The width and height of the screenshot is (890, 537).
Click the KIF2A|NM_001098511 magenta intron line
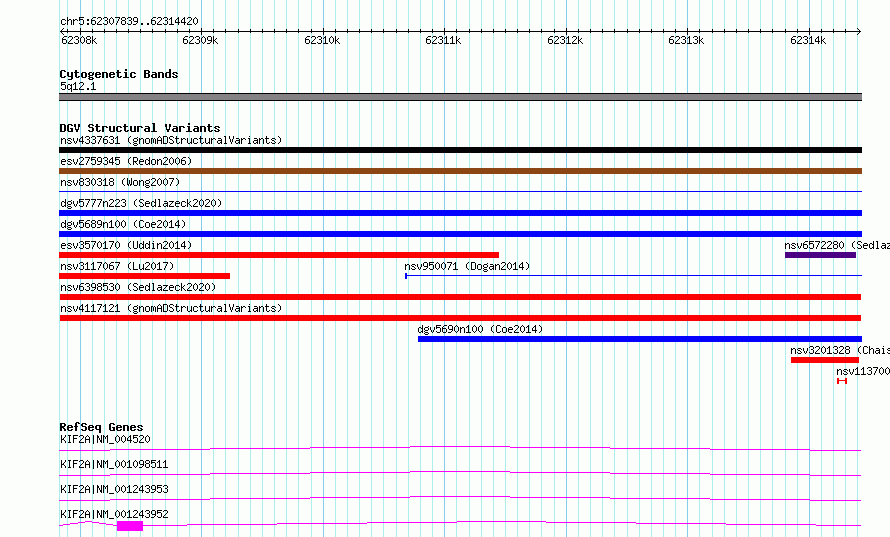click(x=460, y=473)
